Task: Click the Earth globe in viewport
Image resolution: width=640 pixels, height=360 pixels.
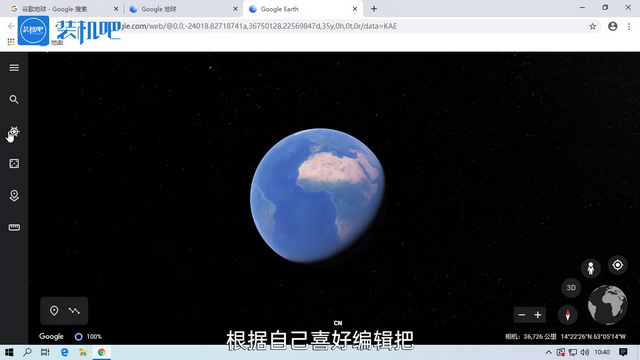Action: point(317,196)
